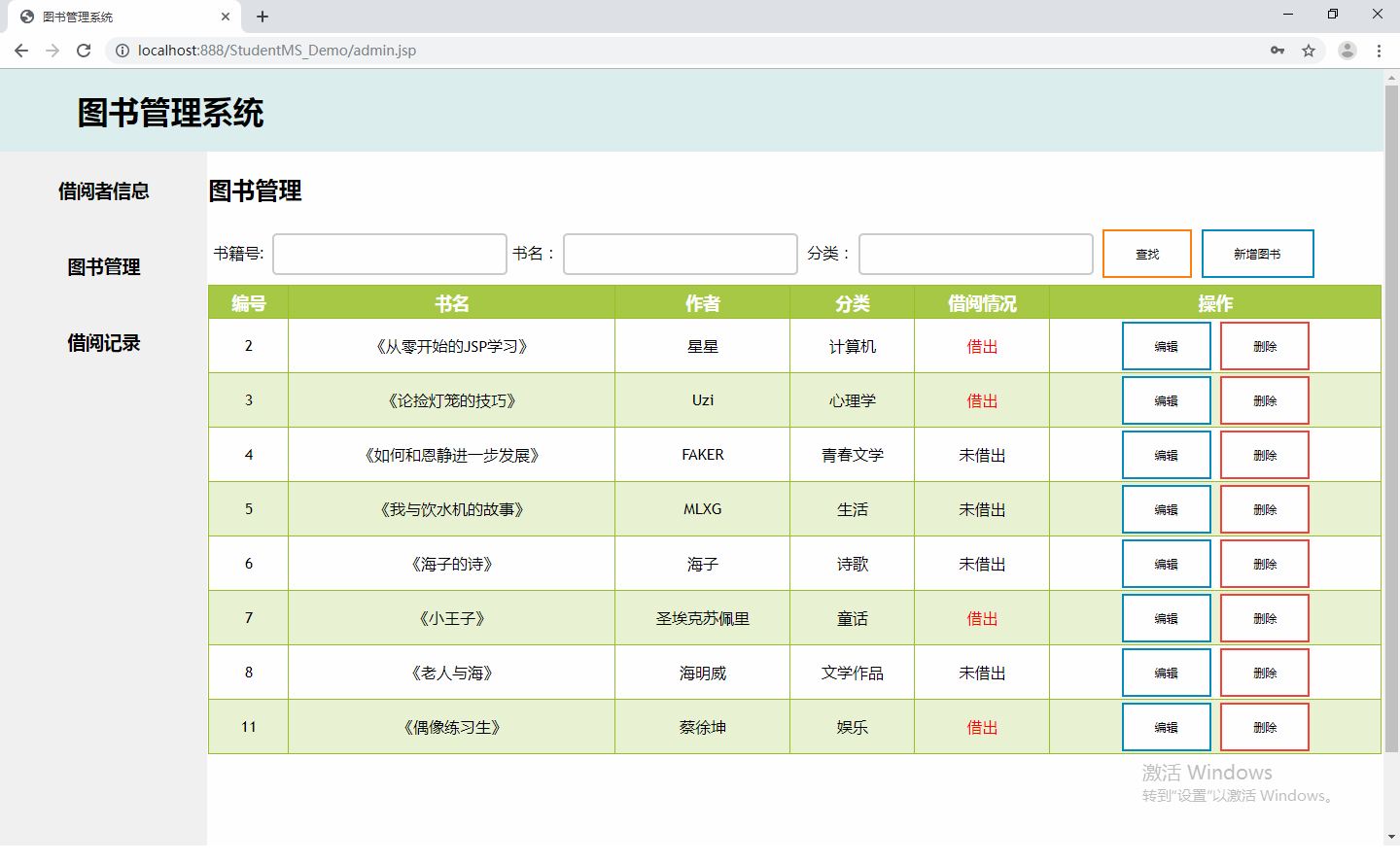Screen dimensions: 1400x864
Task: Click the site information icon in address bar
Action: (122, 51)
